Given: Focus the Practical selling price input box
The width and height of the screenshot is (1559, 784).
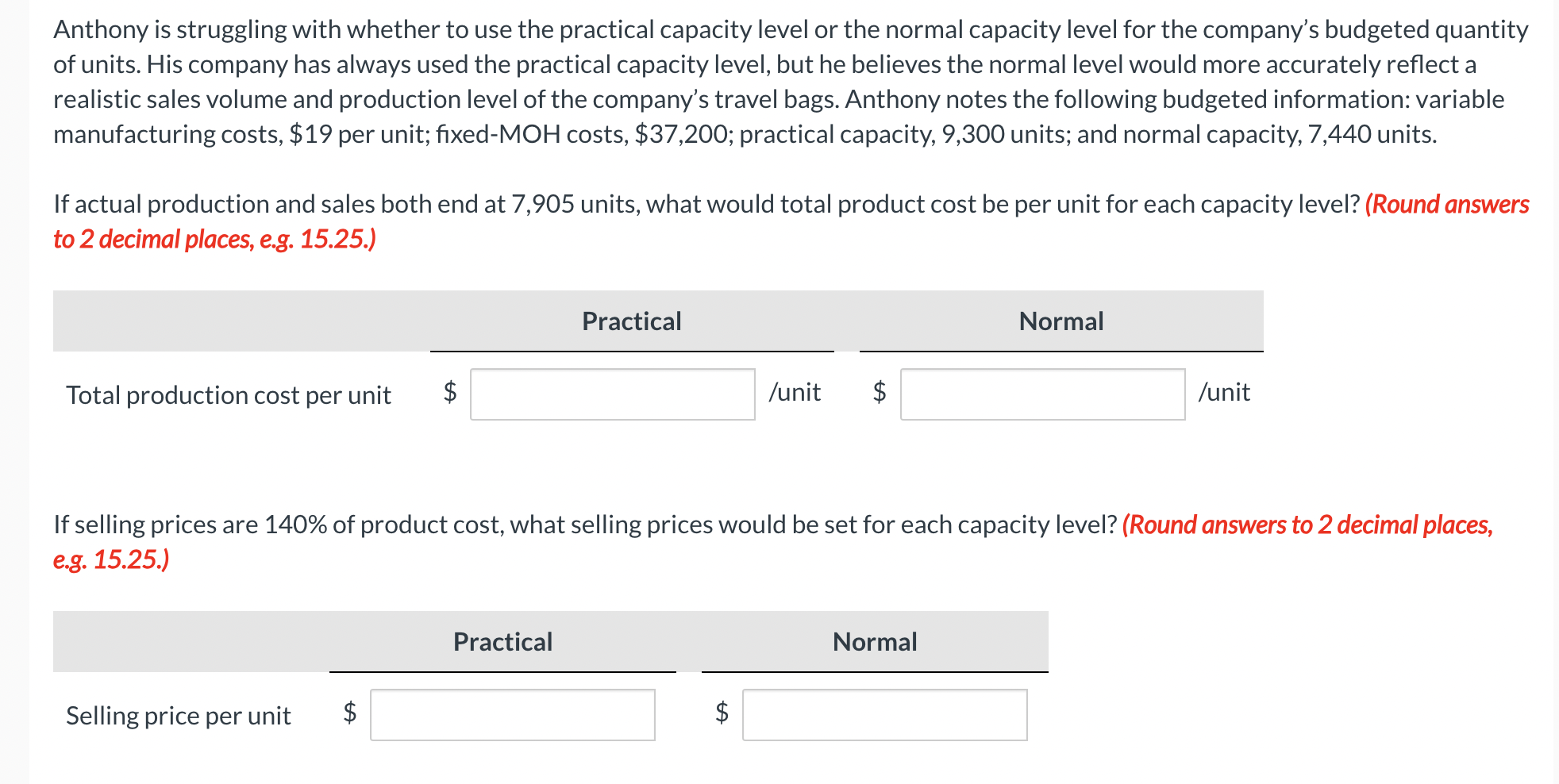Looking at the screenshot, I should 512,715.
